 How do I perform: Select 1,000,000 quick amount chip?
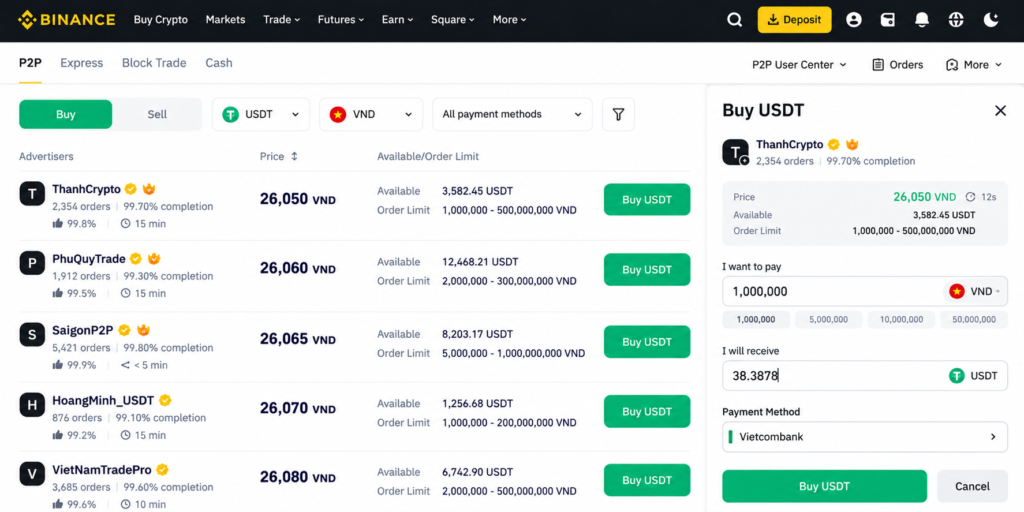click(756, 319)
